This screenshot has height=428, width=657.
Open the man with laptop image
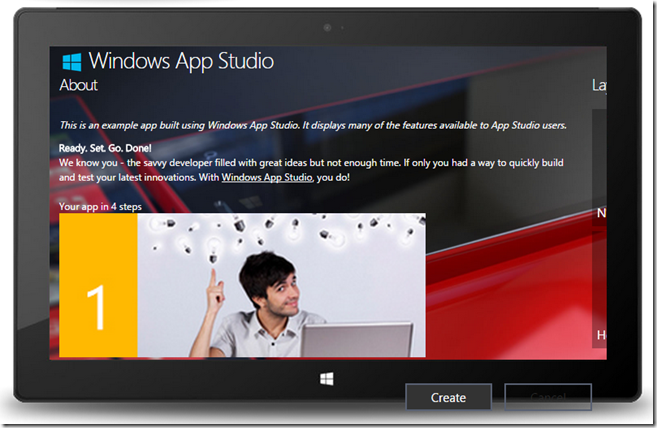coord(281,285)
